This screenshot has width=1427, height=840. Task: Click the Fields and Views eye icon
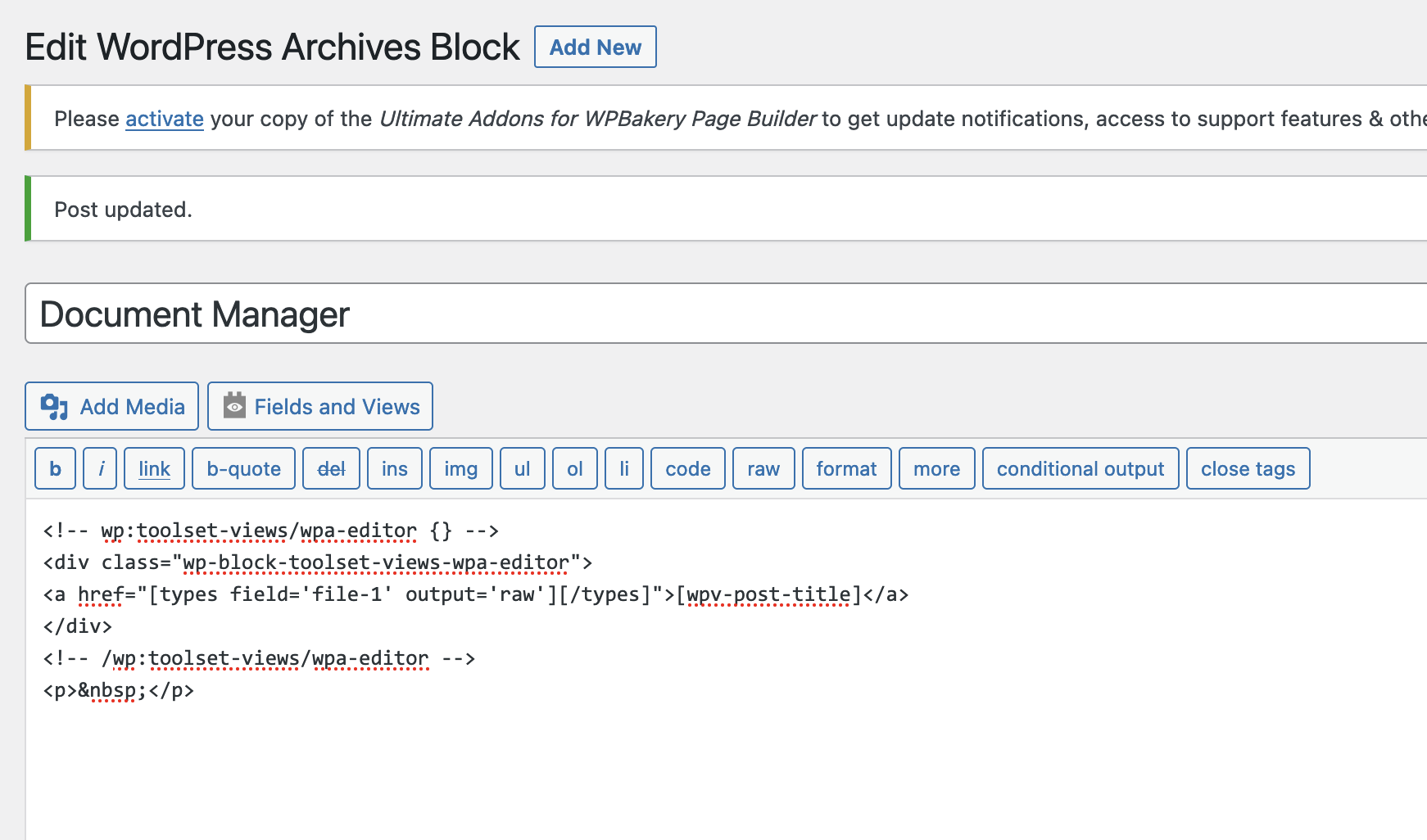234,405
